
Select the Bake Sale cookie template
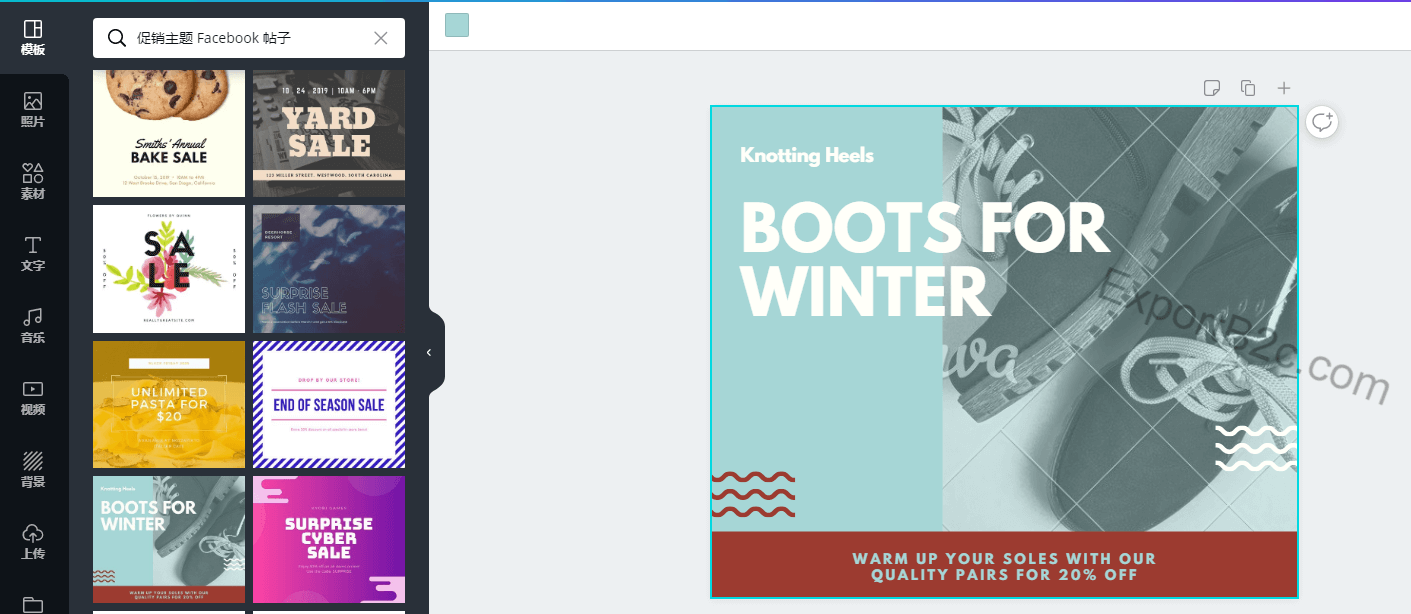[169, 133]
